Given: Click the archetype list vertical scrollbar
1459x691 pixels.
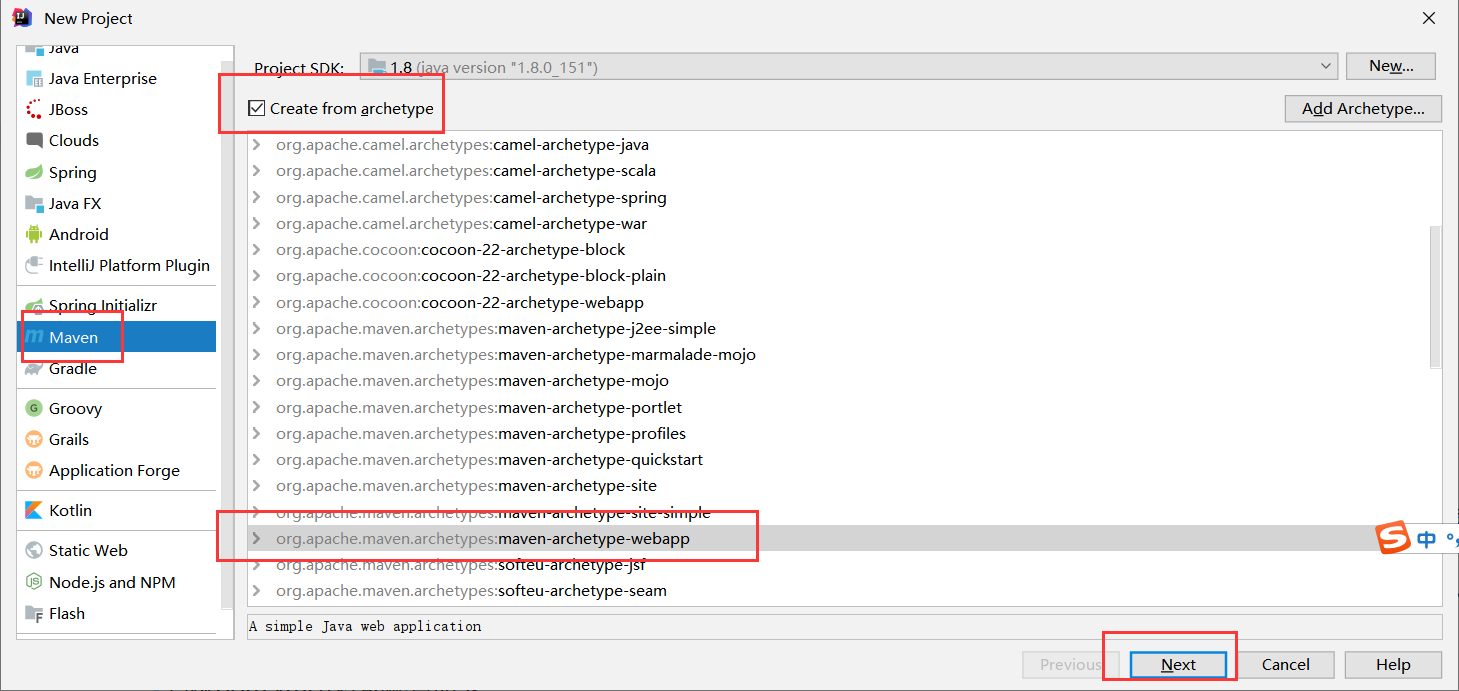Looking at the screenshot, I should click(x=1435, y=297).
